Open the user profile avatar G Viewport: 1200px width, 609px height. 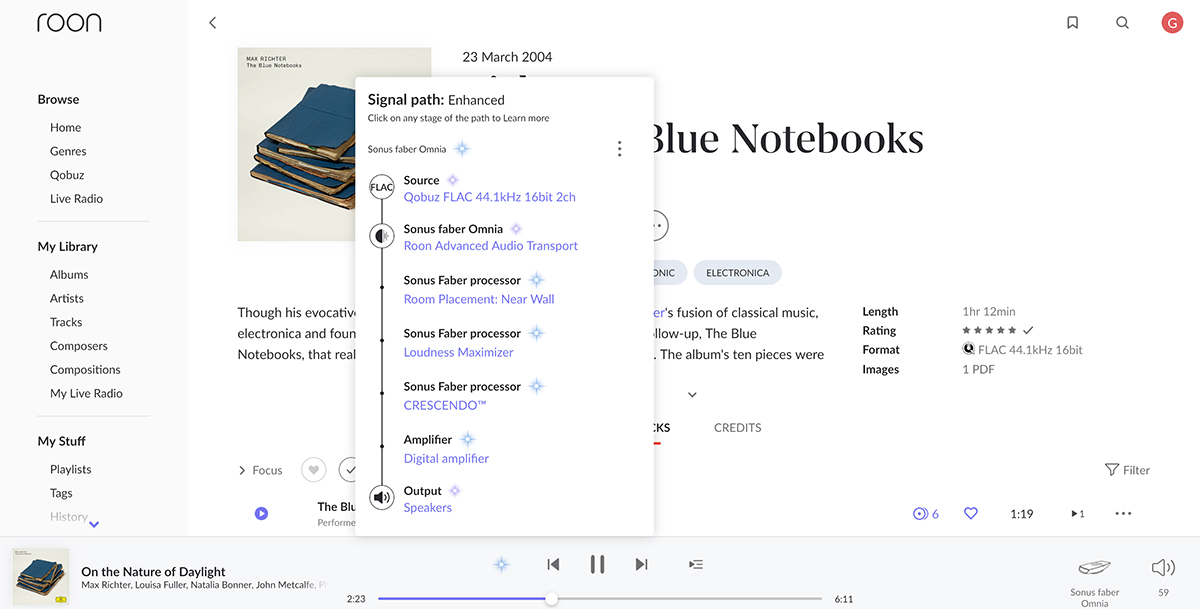[x=1172, y=23]
